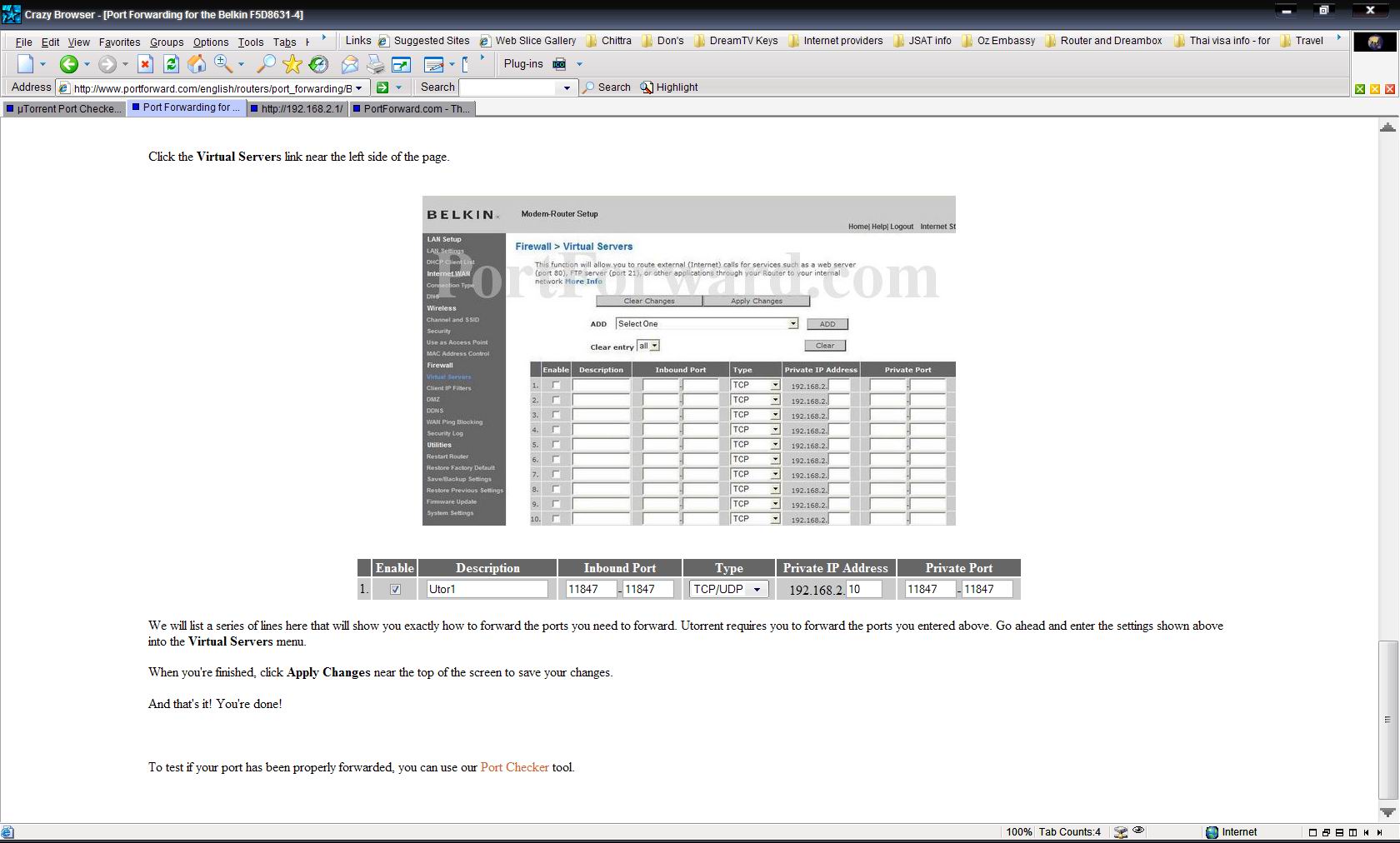Screen dimensions: 1400x843
Task: Open the Back button history dropdown arrow
Action: pos(87,64)
